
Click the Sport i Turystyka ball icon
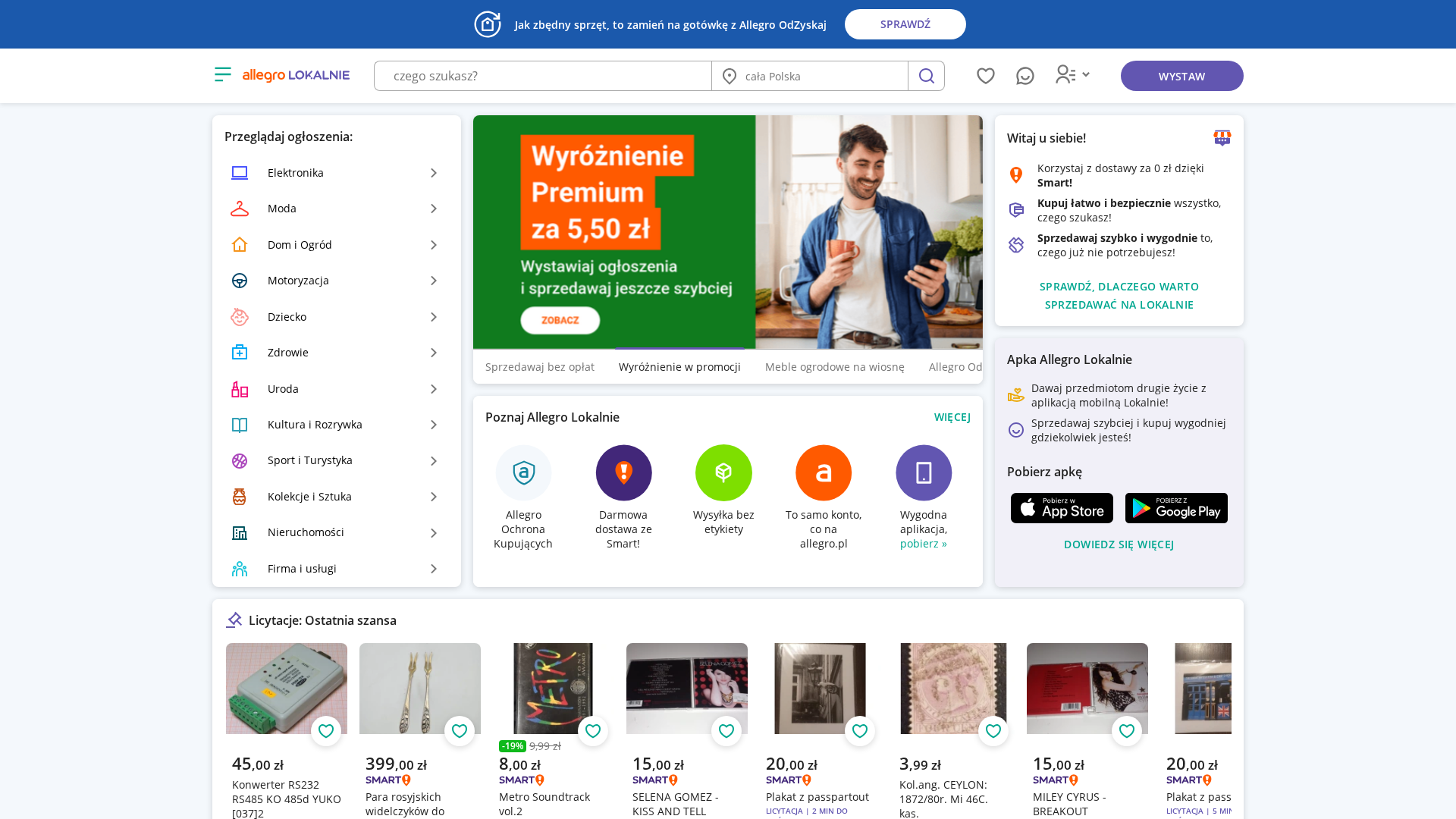240,461
